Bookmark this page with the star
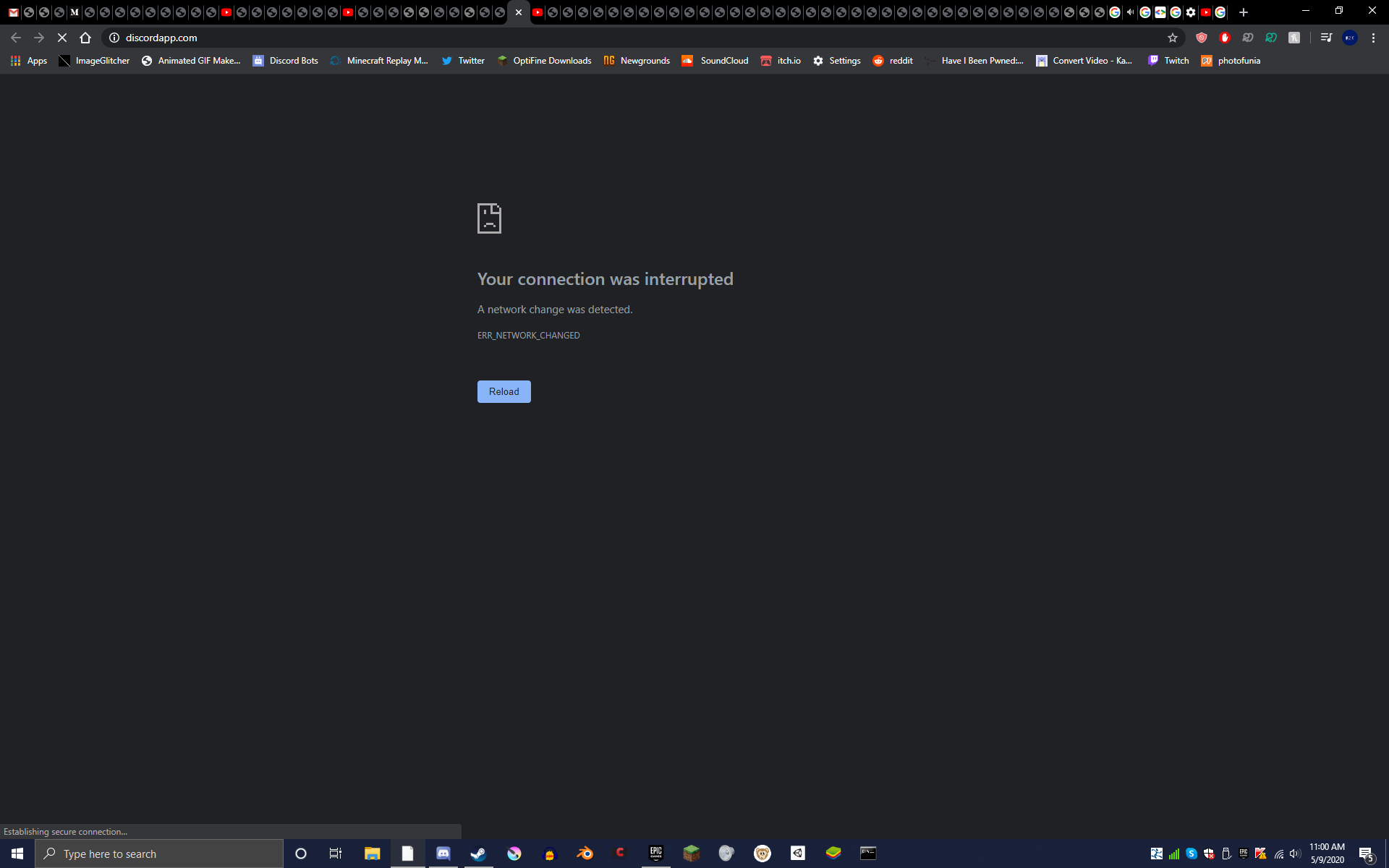1389x868 pixels. [x=1173, y=38]
